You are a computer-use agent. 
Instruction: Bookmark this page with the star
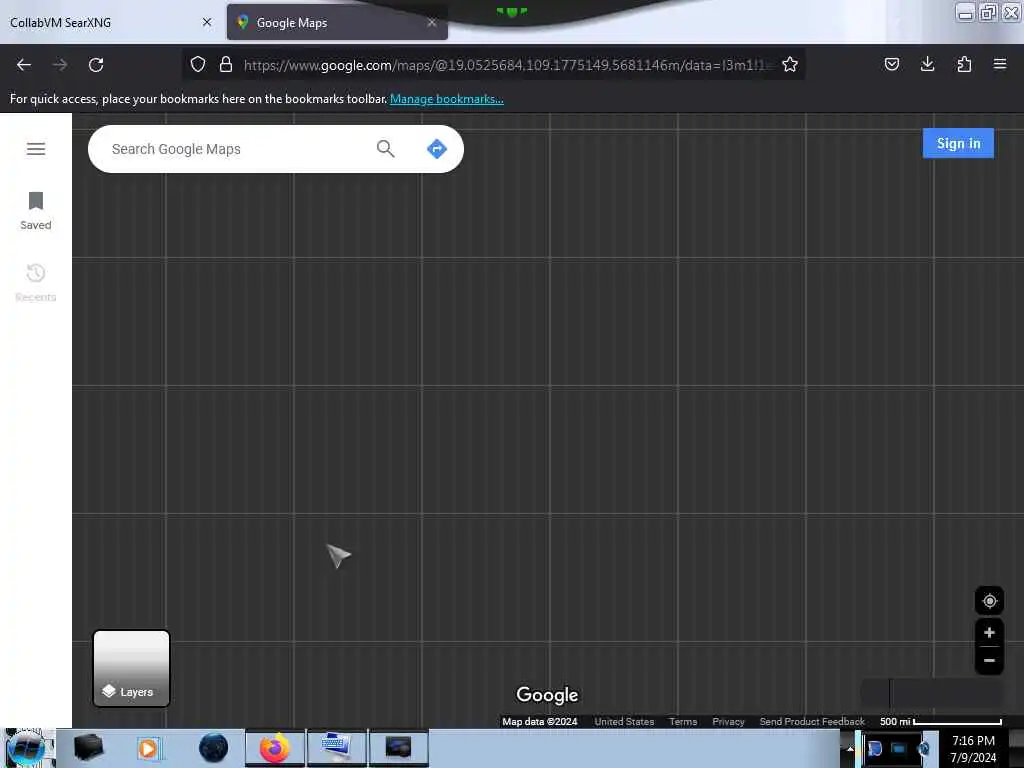[790, 64]
